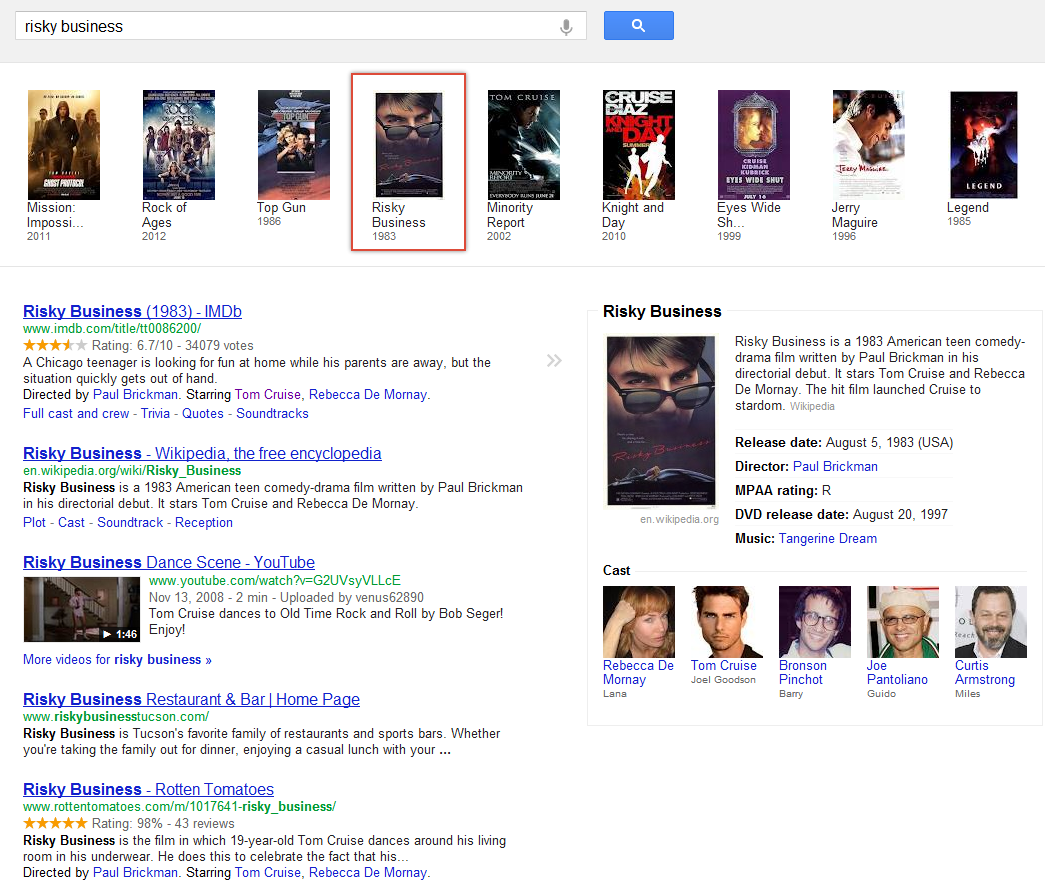Select the Jerry Maguire poster

pyautogui.click(x=868, y=145)
